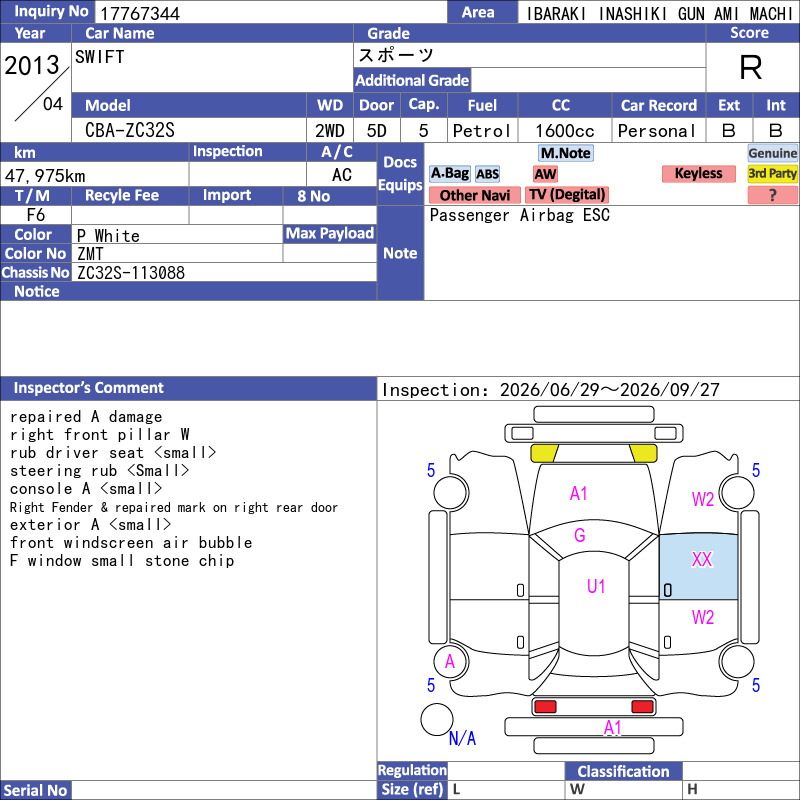The width and height of the screenshot is (800, 800).
Task: Click the N/A spare tire circle
Action: point(437,719)
